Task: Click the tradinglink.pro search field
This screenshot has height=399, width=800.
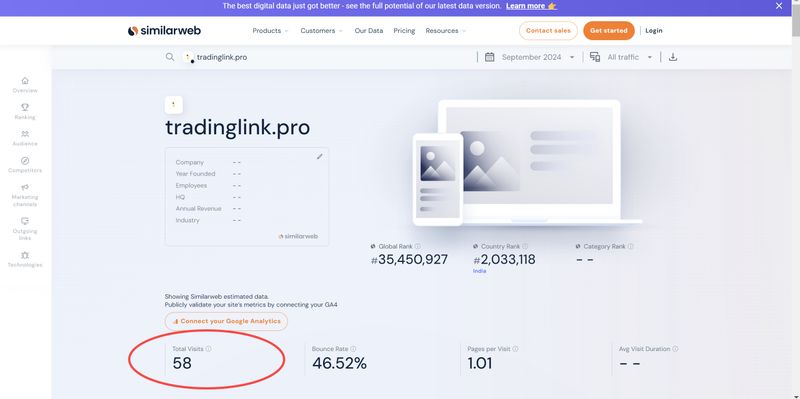Action: point(222,57)
